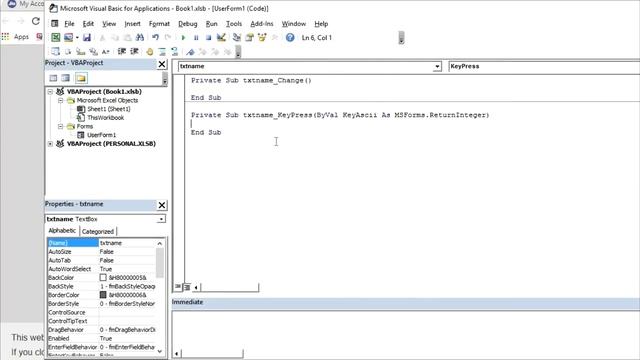
Task: Click the AutoSize property value False
Action: [107, 252]
